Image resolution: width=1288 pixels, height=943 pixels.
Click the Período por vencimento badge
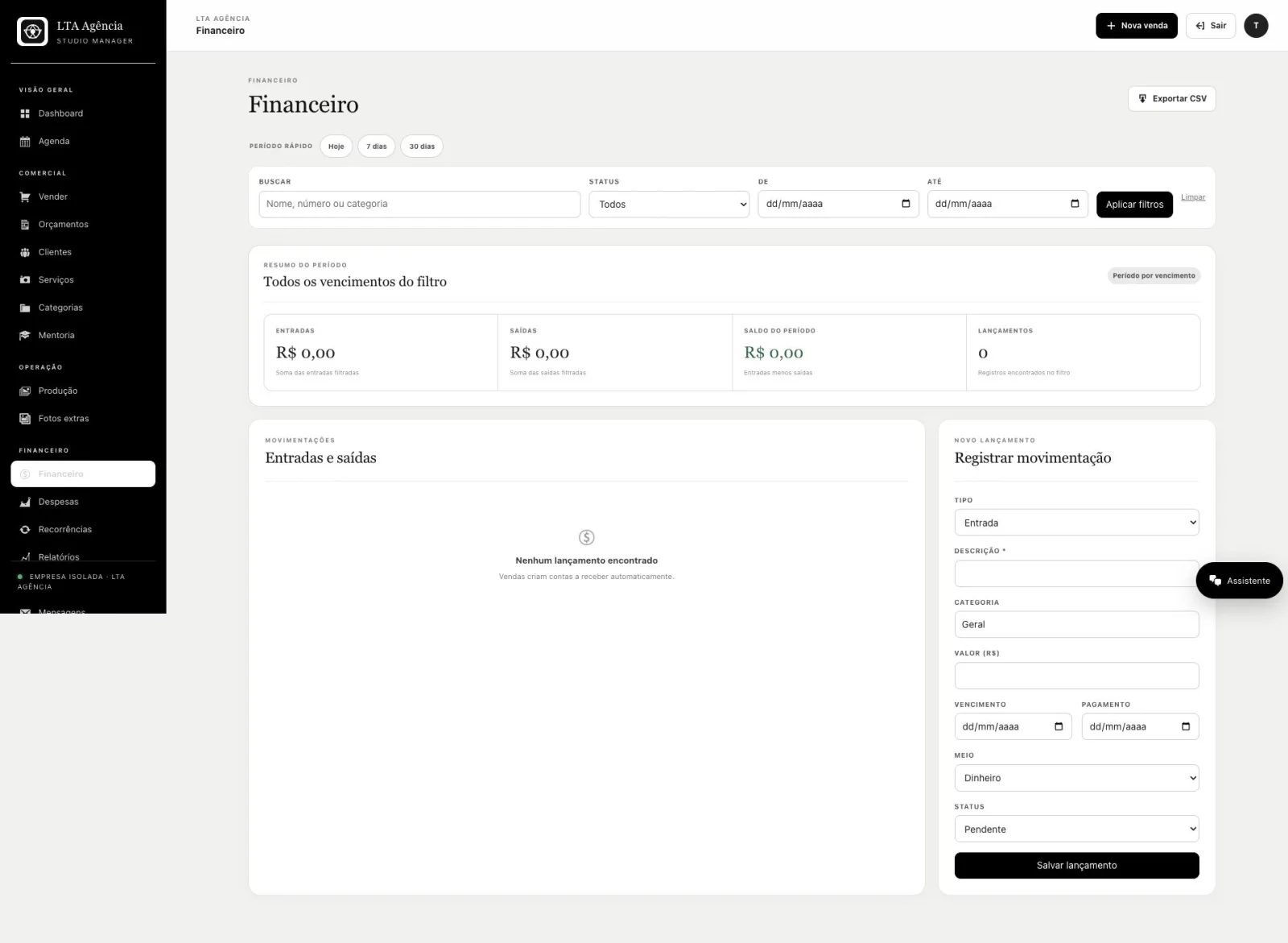pyautogui.click(x=1154, y=275)
